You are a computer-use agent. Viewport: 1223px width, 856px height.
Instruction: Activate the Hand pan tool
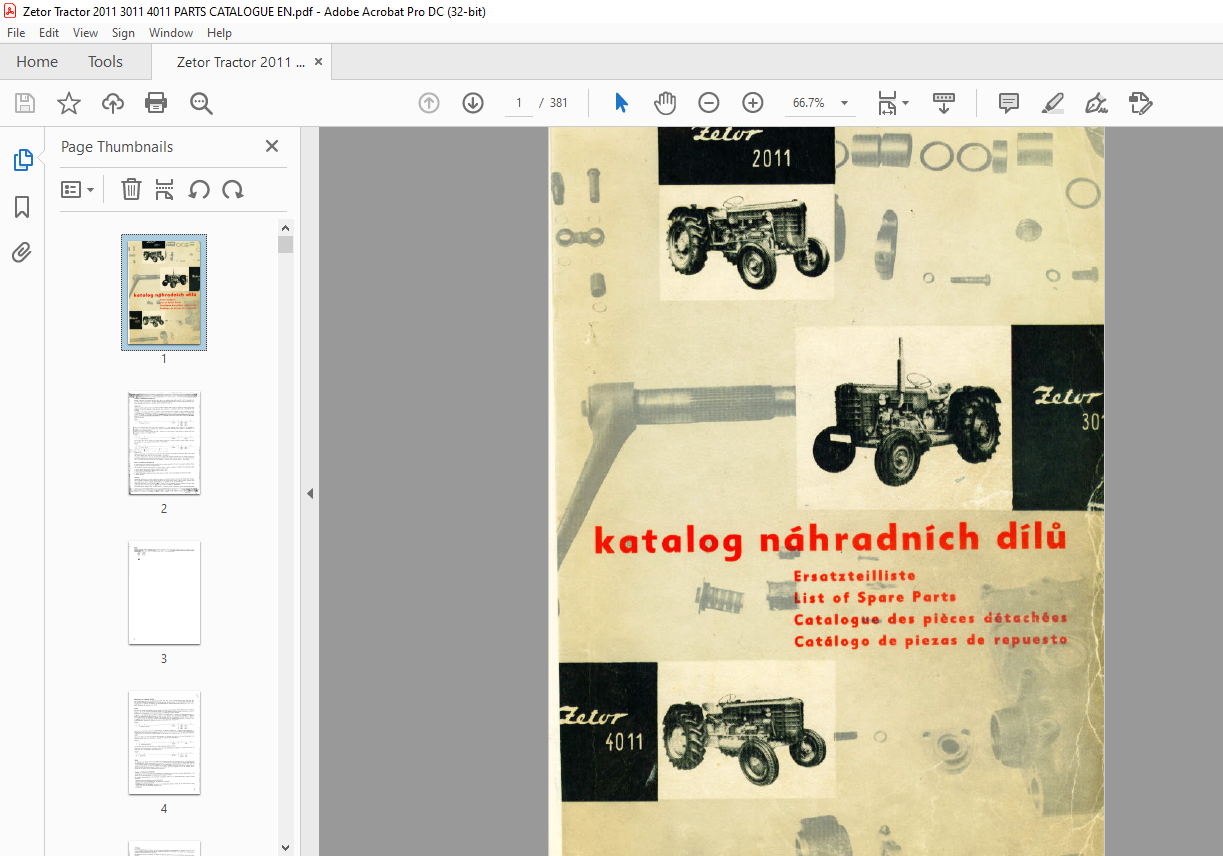point(665,103)
